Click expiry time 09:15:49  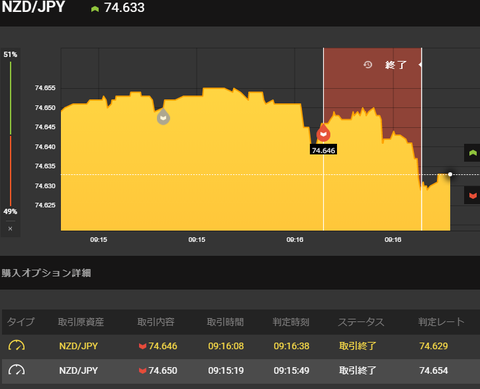click(x=291, y=370)
